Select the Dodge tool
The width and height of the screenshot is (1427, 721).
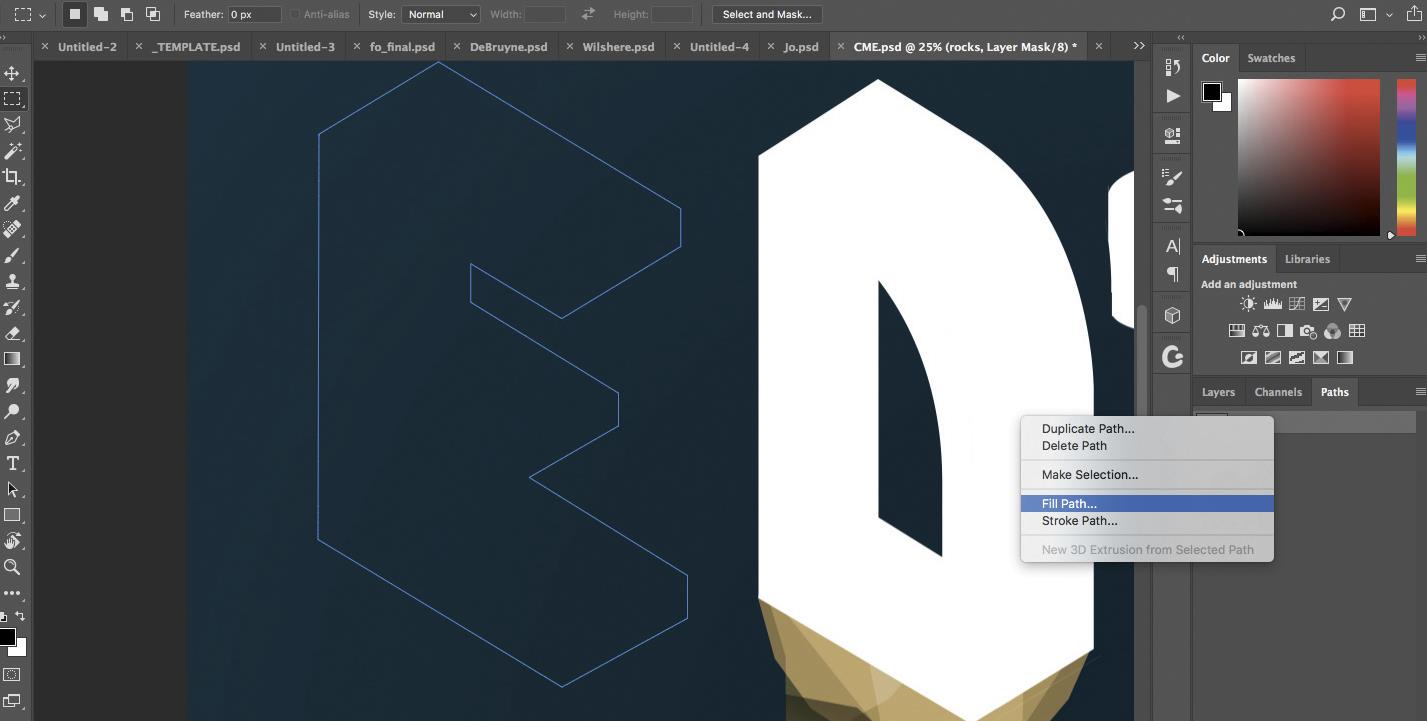click(x=13, y=411)
